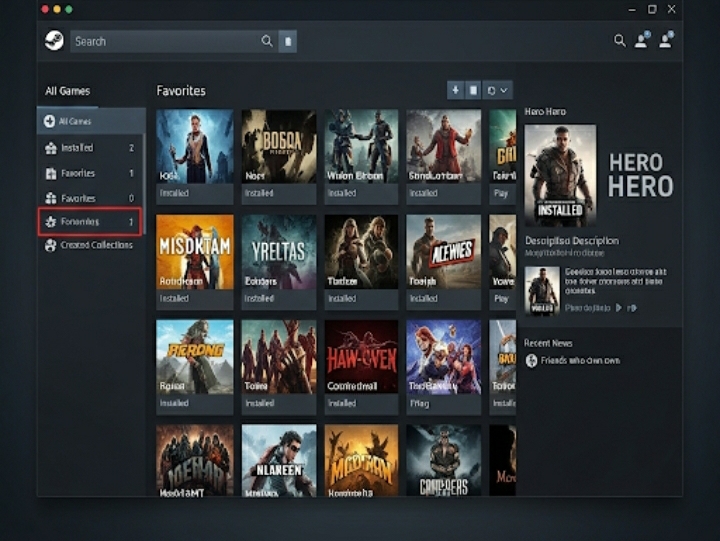
Task: Click the Friends who own icon under Recent News
Action: pos(532,360)
